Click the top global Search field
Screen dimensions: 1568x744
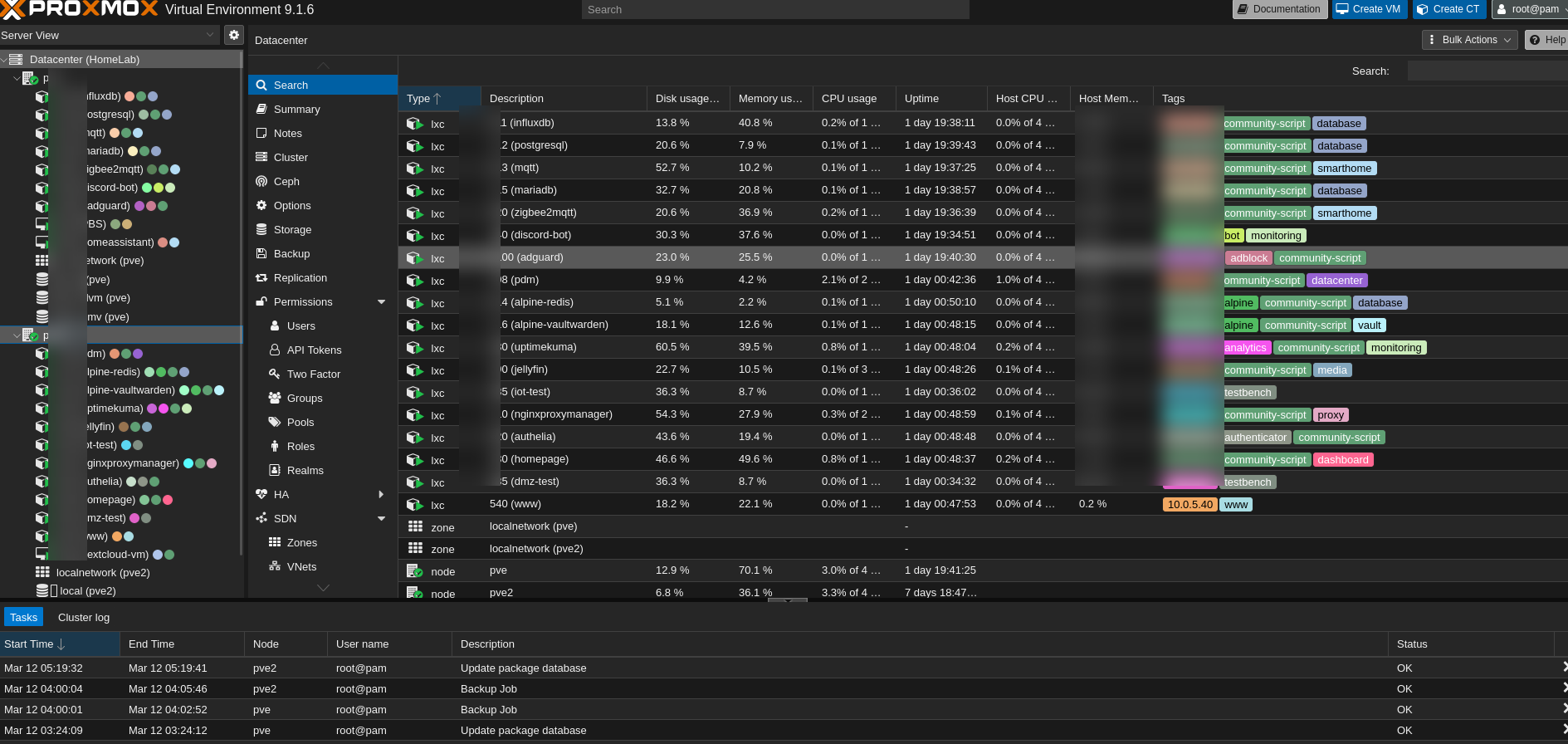(x=775, y=9)
